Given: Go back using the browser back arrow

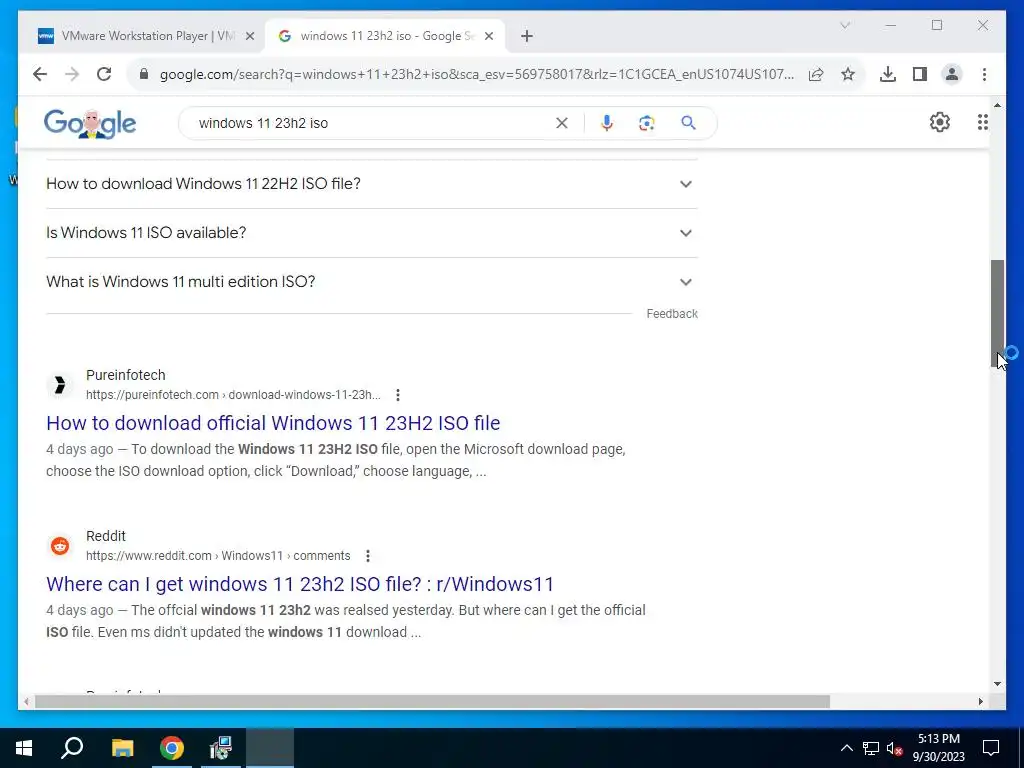Looking at the screenshot, I should (40, 74).
